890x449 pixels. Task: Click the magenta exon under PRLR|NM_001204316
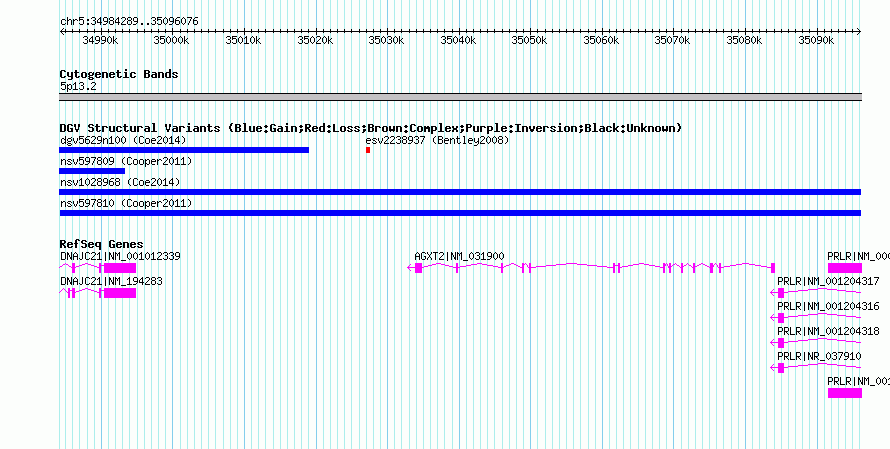click(781, 318)
